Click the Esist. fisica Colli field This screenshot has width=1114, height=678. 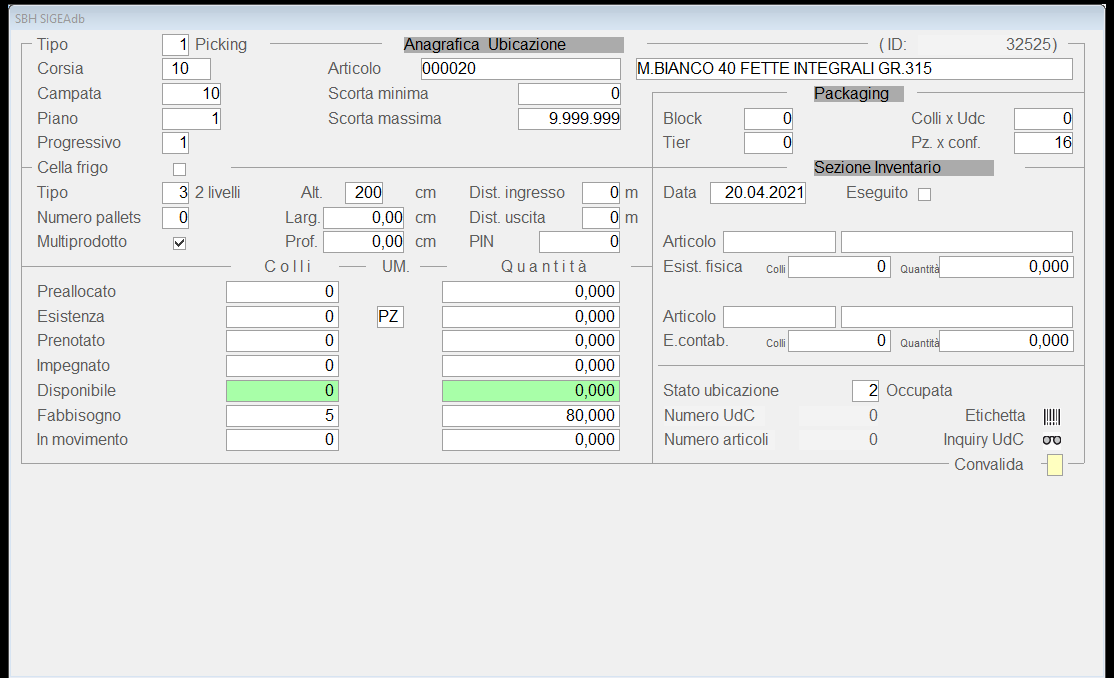coord(839,267)
